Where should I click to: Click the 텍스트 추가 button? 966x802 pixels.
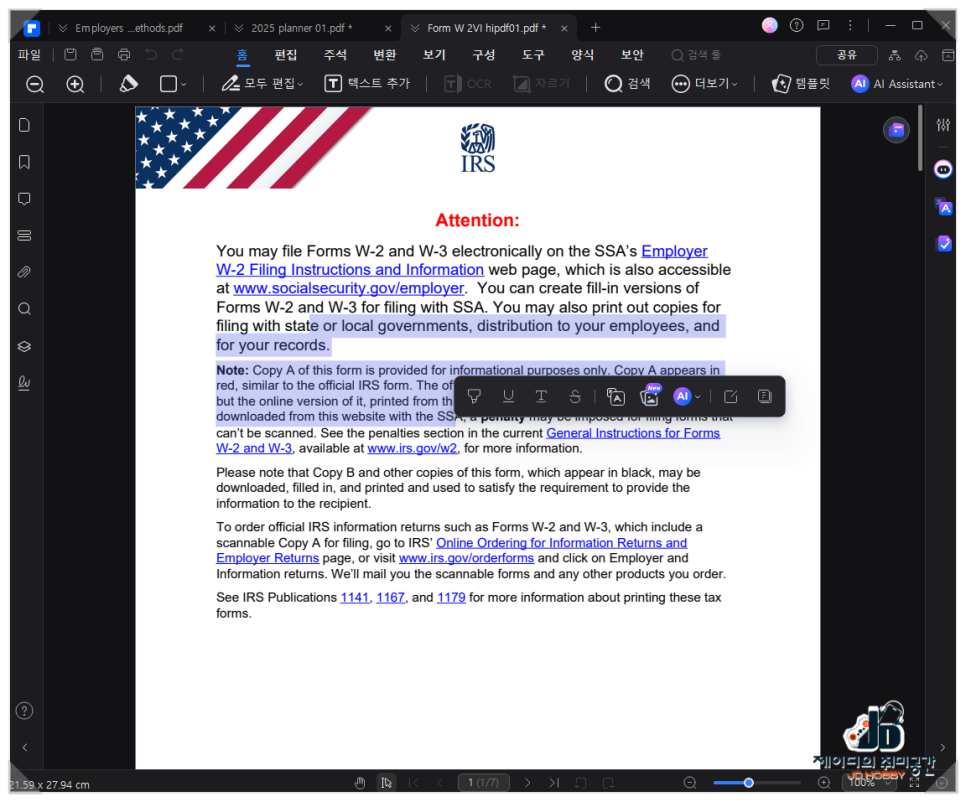[x=367, y=84]
